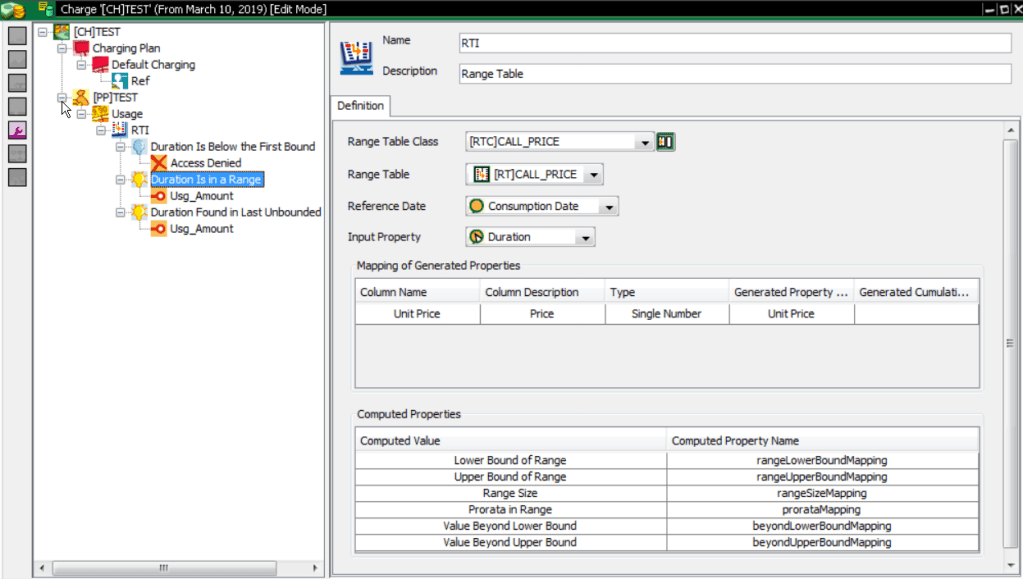Open the Range Table Class dropdown

point(644,141)
